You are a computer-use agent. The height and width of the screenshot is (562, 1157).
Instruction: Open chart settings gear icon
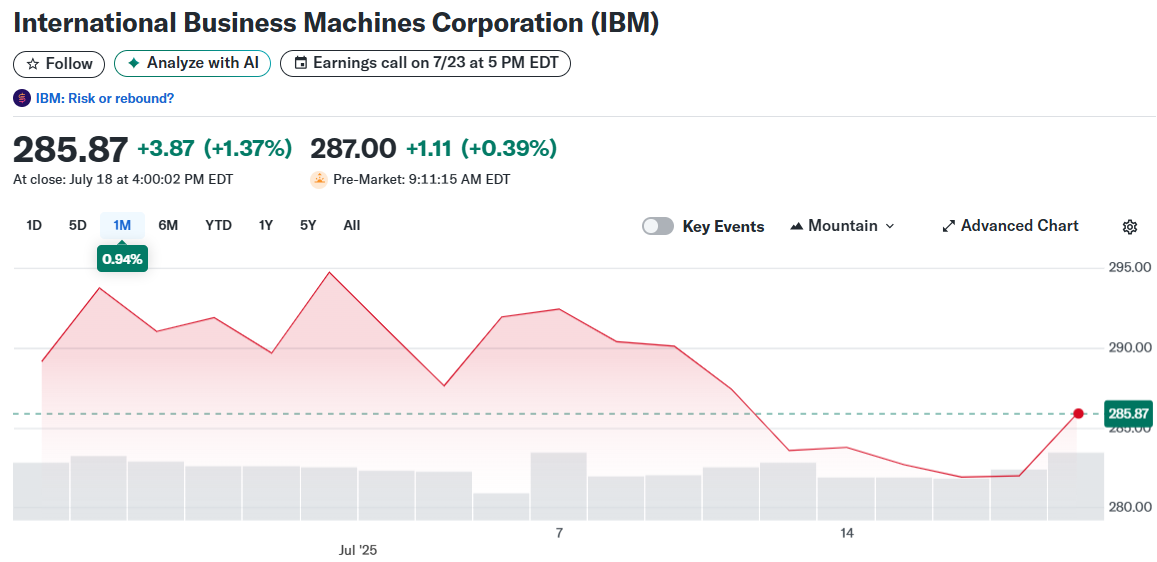1129,226
